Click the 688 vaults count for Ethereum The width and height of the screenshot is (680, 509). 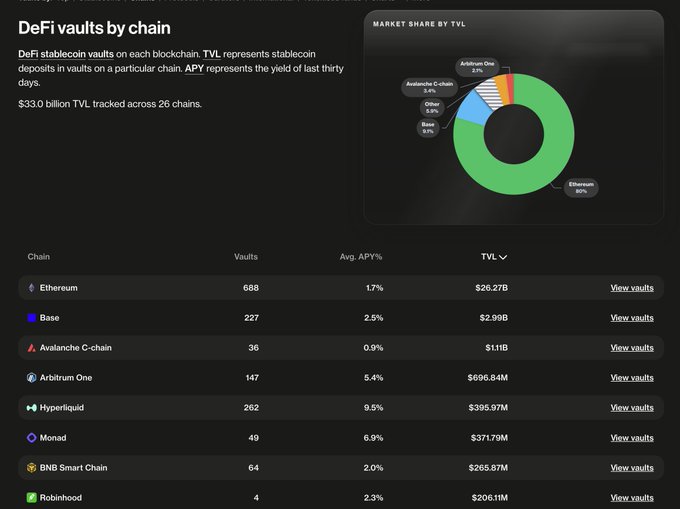[x=251, y=288]
